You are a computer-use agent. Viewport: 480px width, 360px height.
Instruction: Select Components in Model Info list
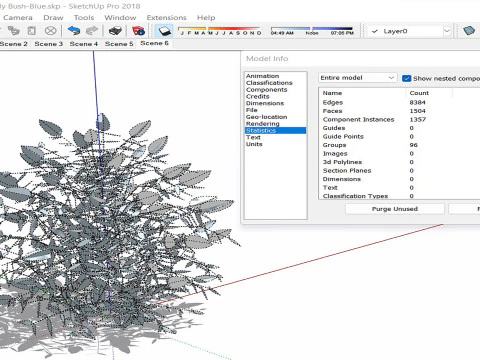(266, 90)
